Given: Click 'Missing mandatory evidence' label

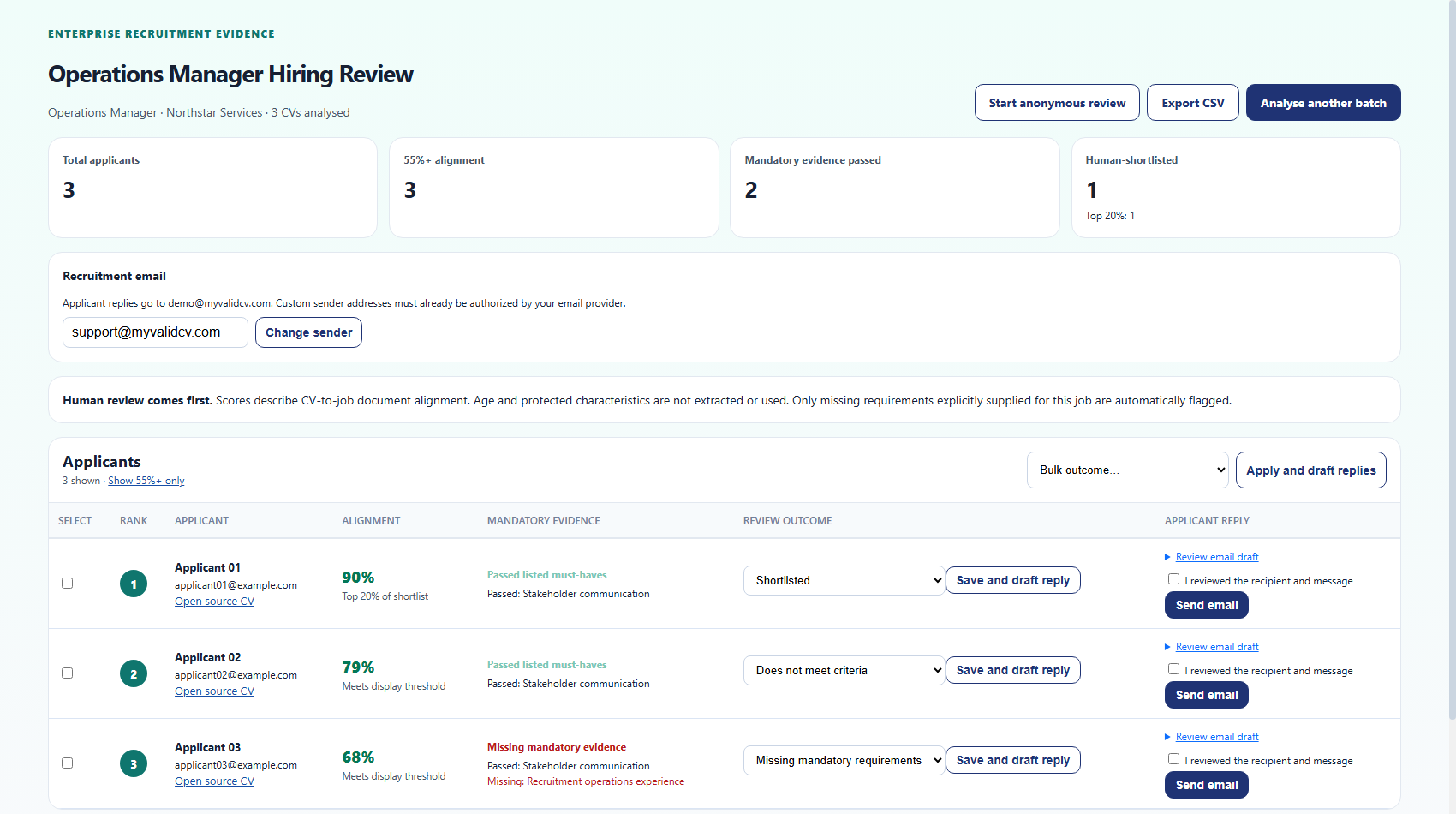Looking at the screenshot, I should pyautogui.click(x=557, y=747).
